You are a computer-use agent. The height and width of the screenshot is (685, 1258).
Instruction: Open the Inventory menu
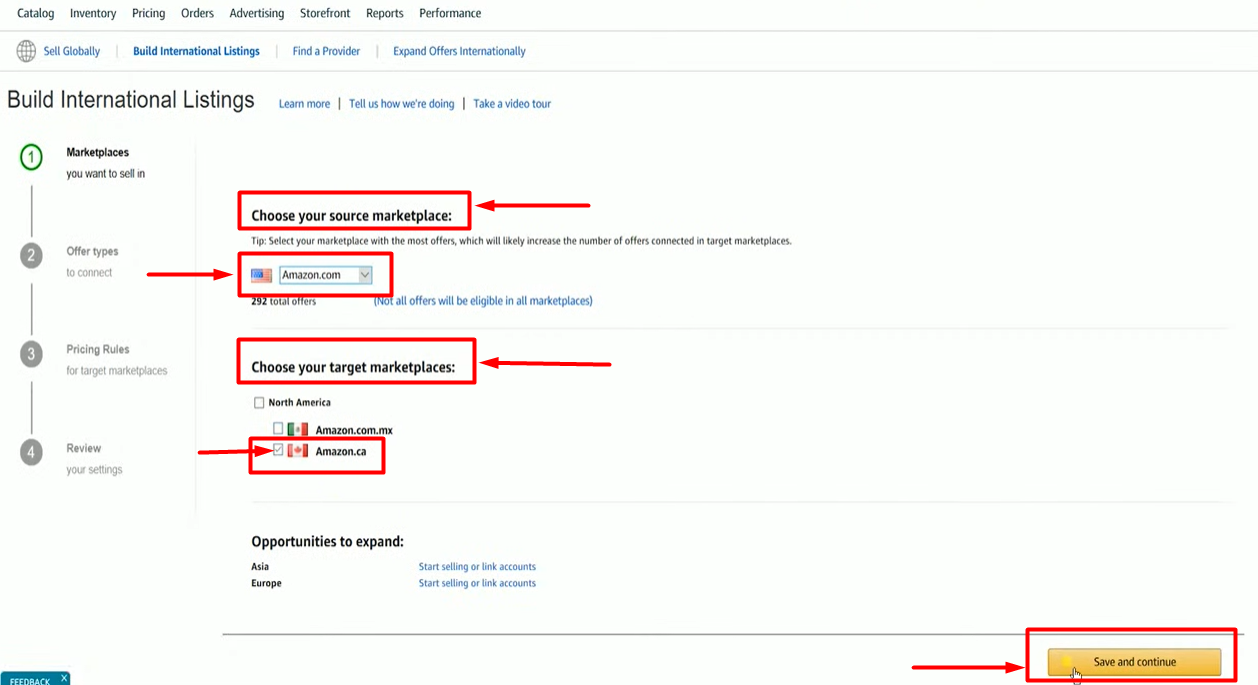point(93,13)
